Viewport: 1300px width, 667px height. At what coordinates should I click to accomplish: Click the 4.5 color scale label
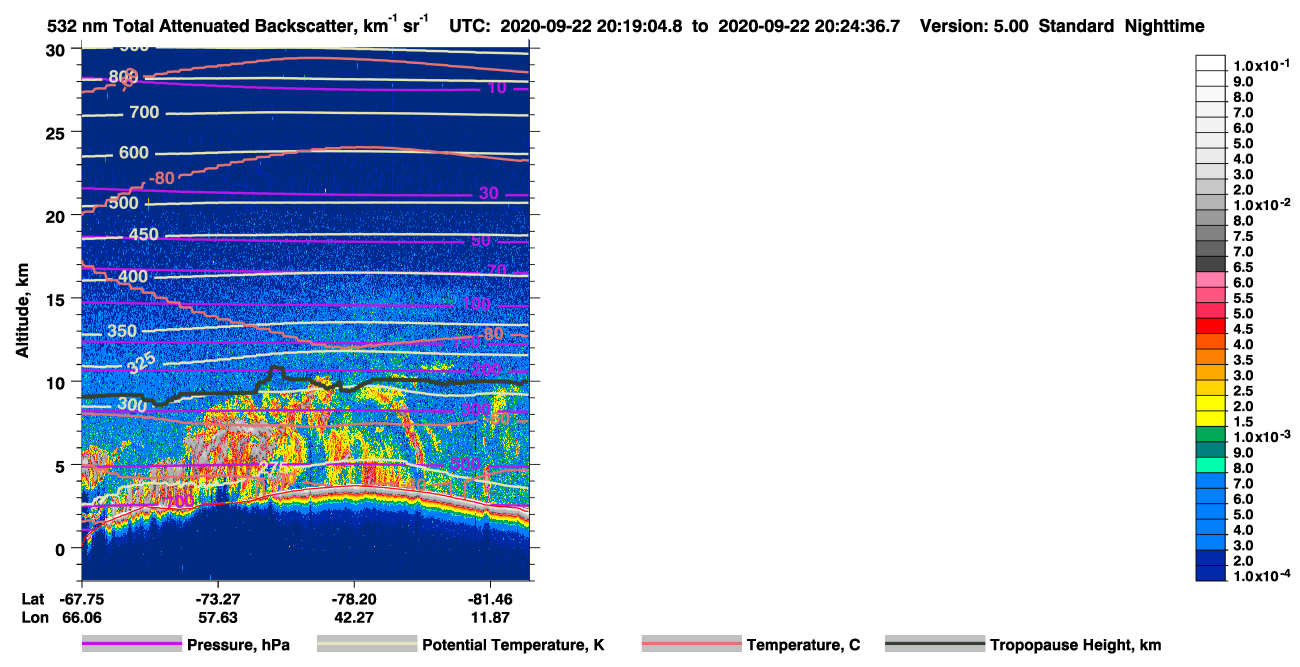1245,329
